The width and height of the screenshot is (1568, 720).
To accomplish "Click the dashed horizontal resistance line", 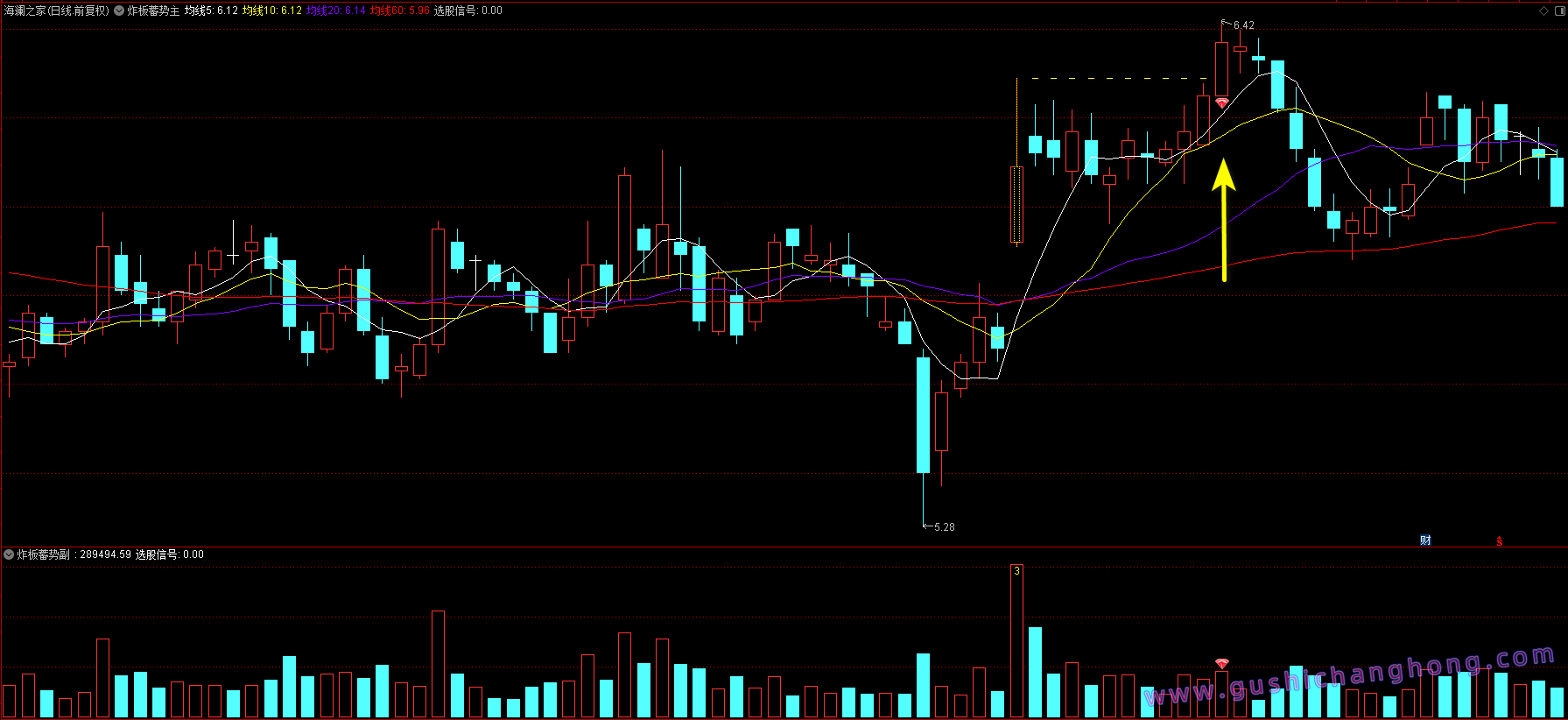I will coord(1119,79).
